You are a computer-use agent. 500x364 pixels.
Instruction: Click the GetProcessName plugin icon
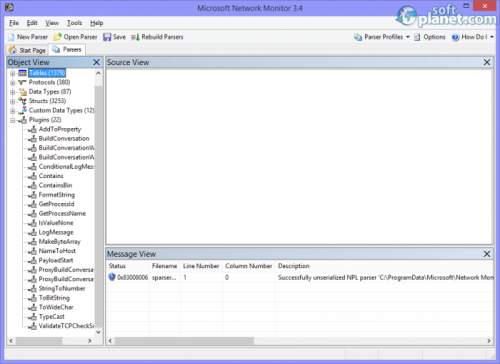coord(32,214)
